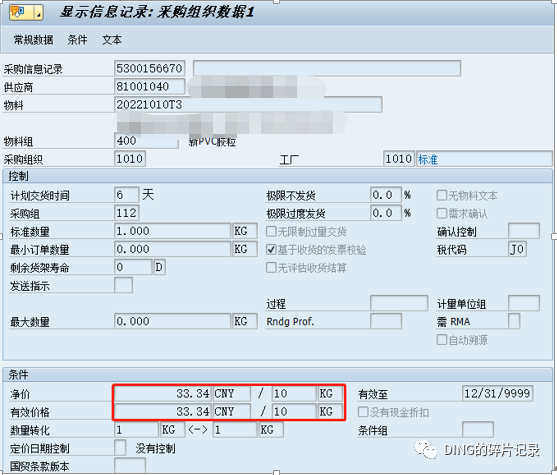Click the empty description field beside info record number

327,68
